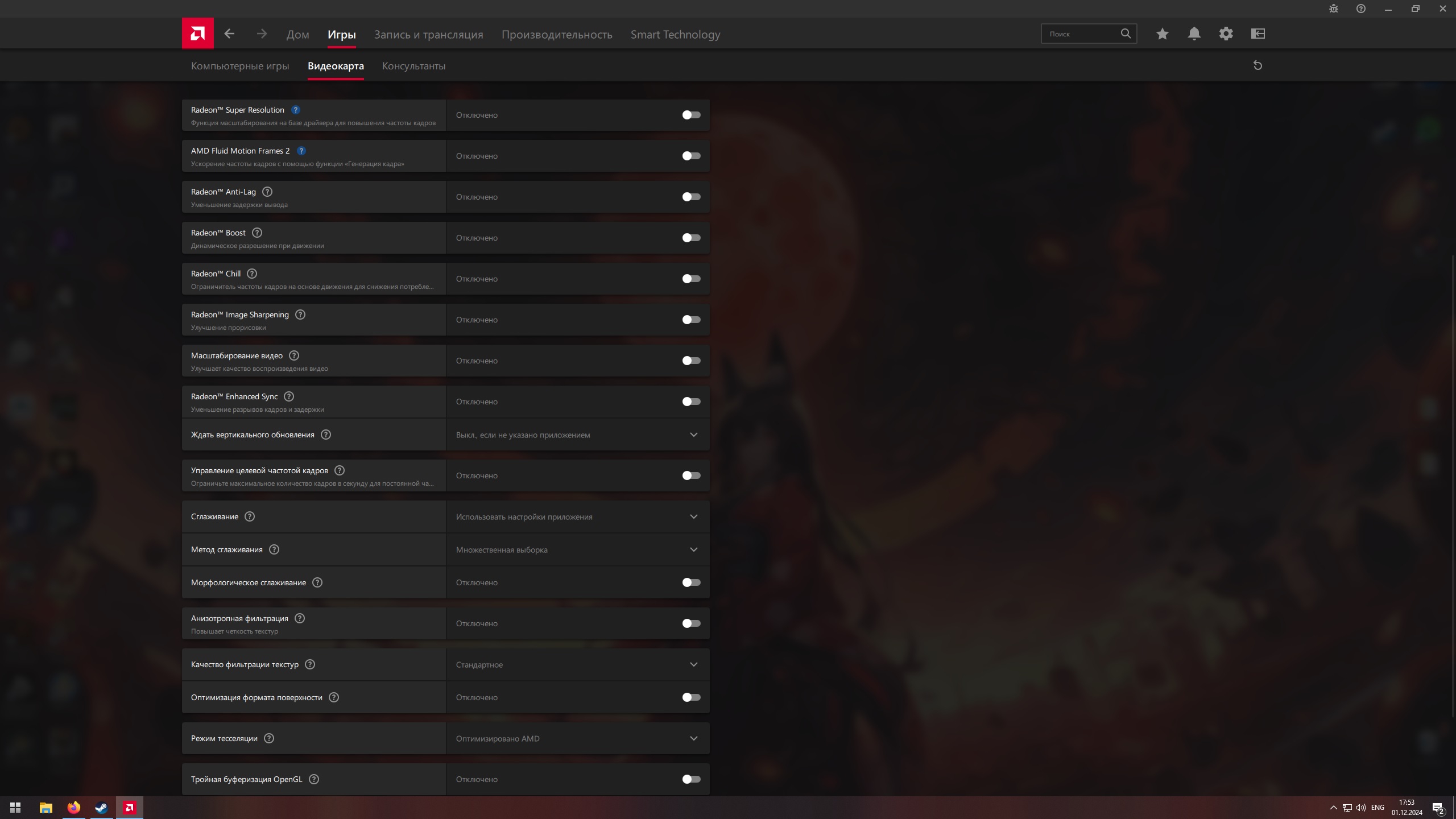Open favorites star icon

pyautogui.click(x=1163, y=34)
